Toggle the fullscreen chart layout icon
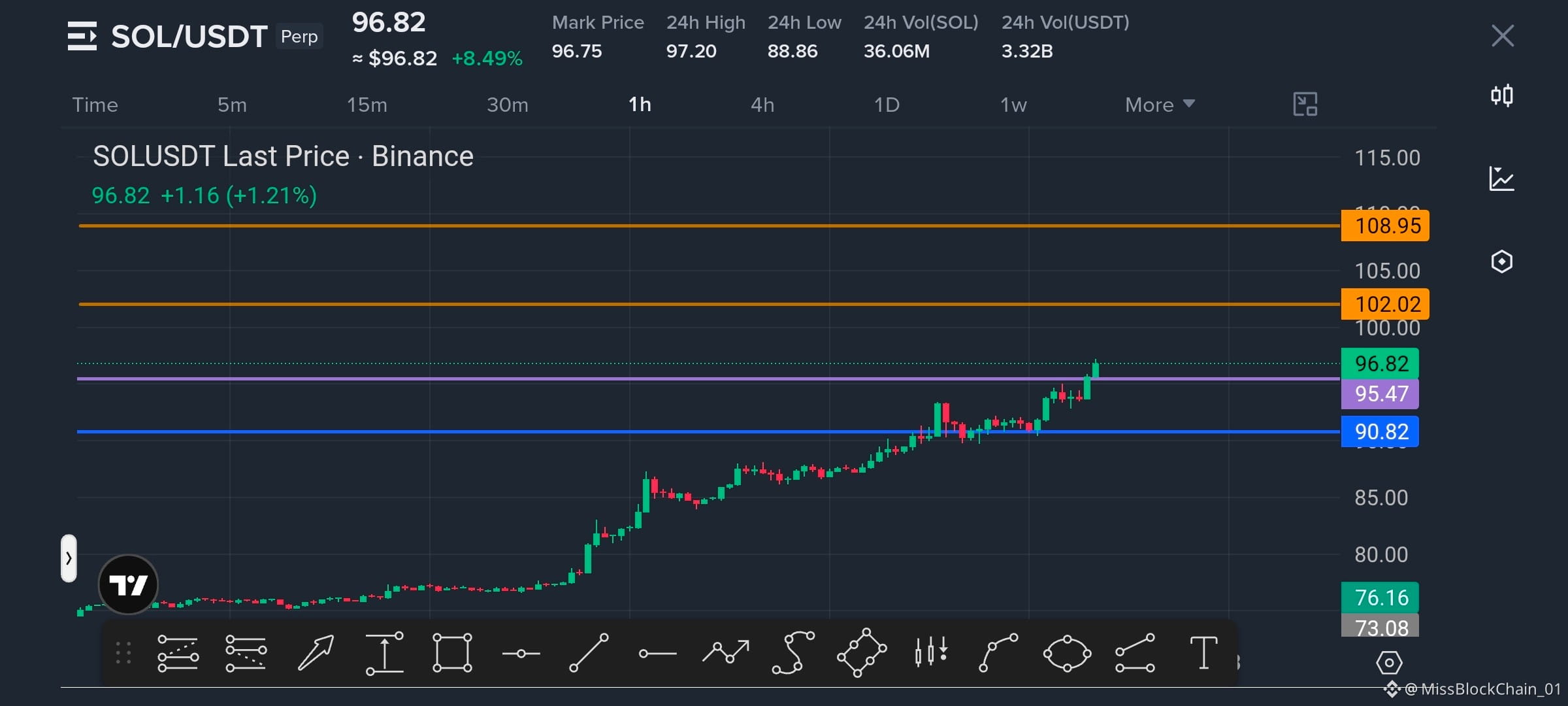The image size is (1568, 706). (x=1305, y=104)
